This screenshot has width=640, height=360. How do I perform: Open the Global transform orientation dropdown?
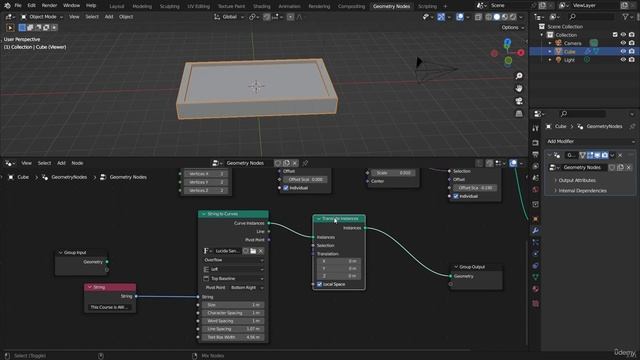pos(229,17)
